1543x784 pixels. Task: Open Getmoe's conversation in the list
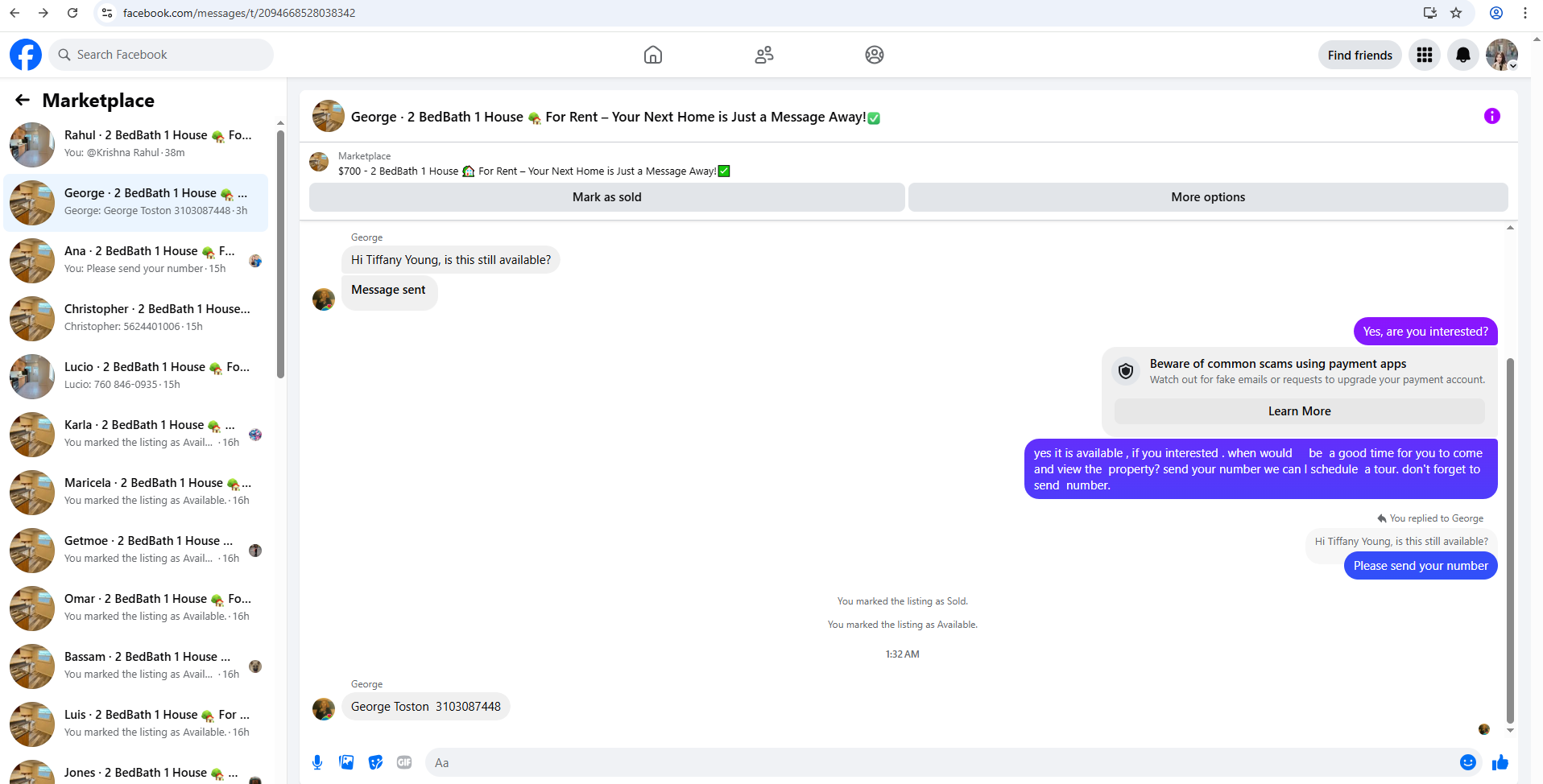[135, 551]
